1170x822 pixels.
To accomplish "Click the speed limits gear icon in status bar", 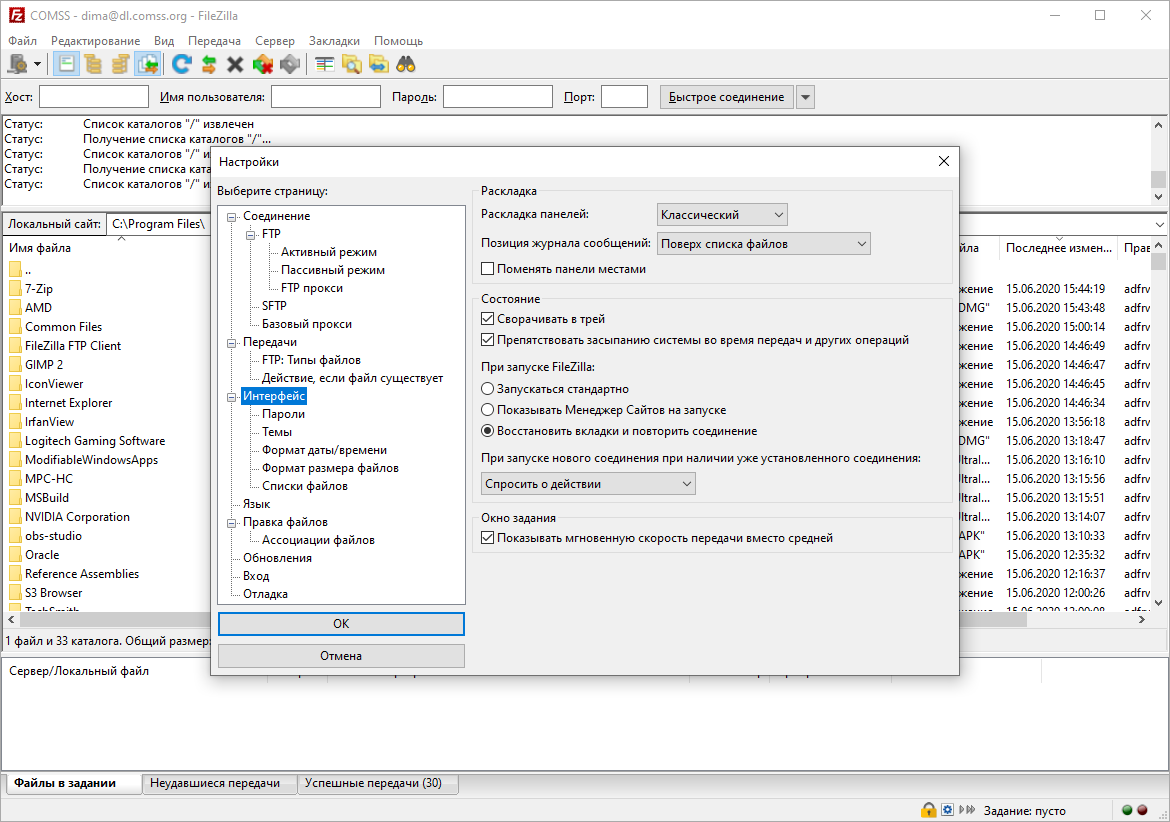I will 947,810.
